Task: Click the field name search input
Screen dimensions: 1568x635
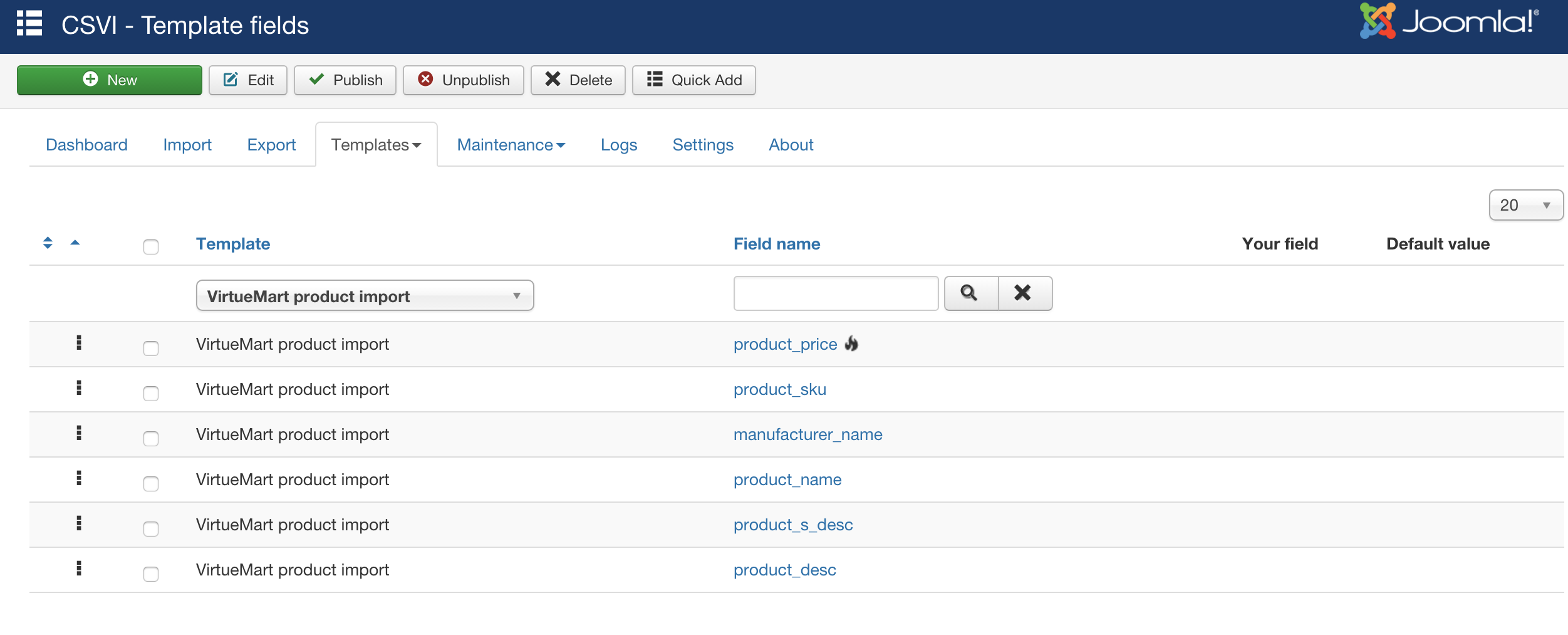Action: point(836,293)
